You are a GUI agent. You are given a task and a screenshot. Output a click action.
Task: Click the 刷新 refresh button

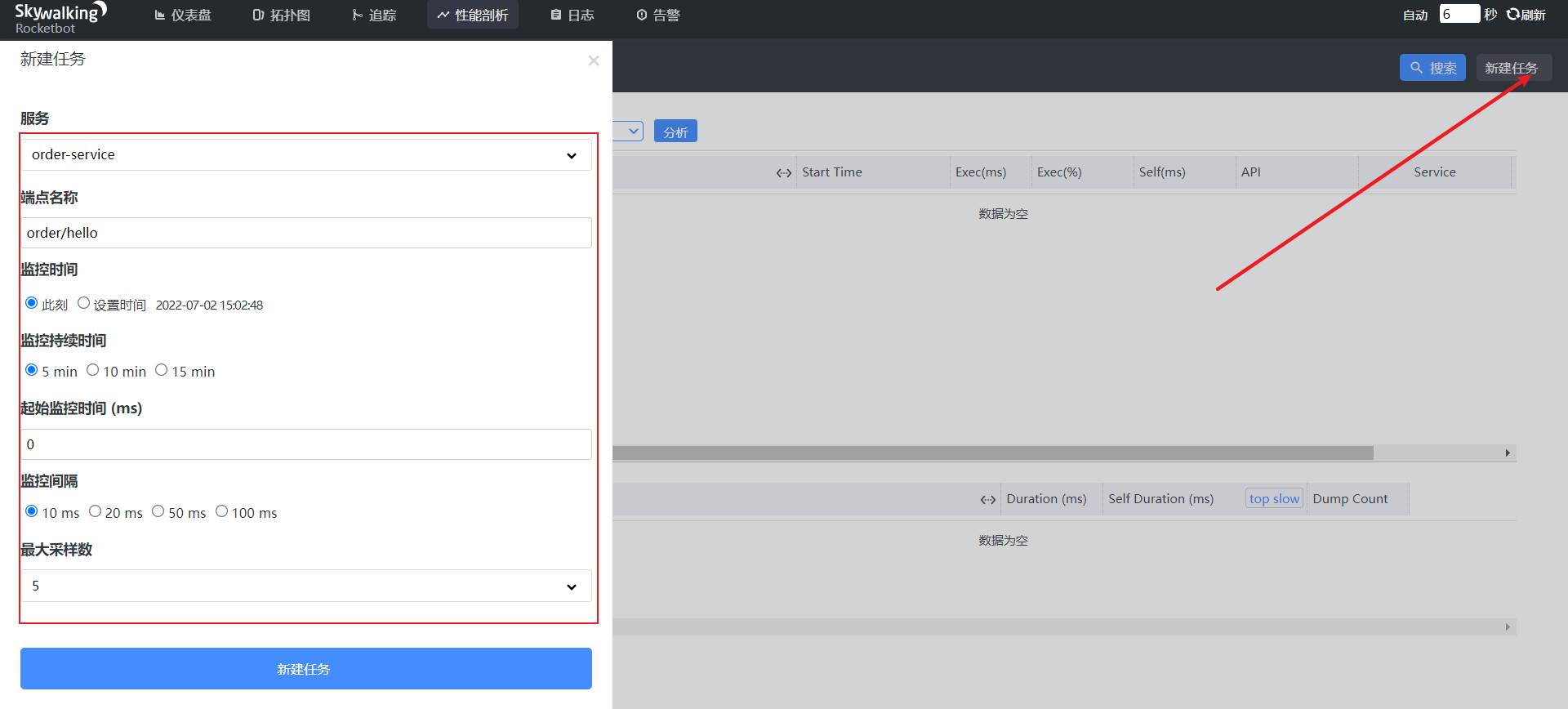[x=1526, y=15]
